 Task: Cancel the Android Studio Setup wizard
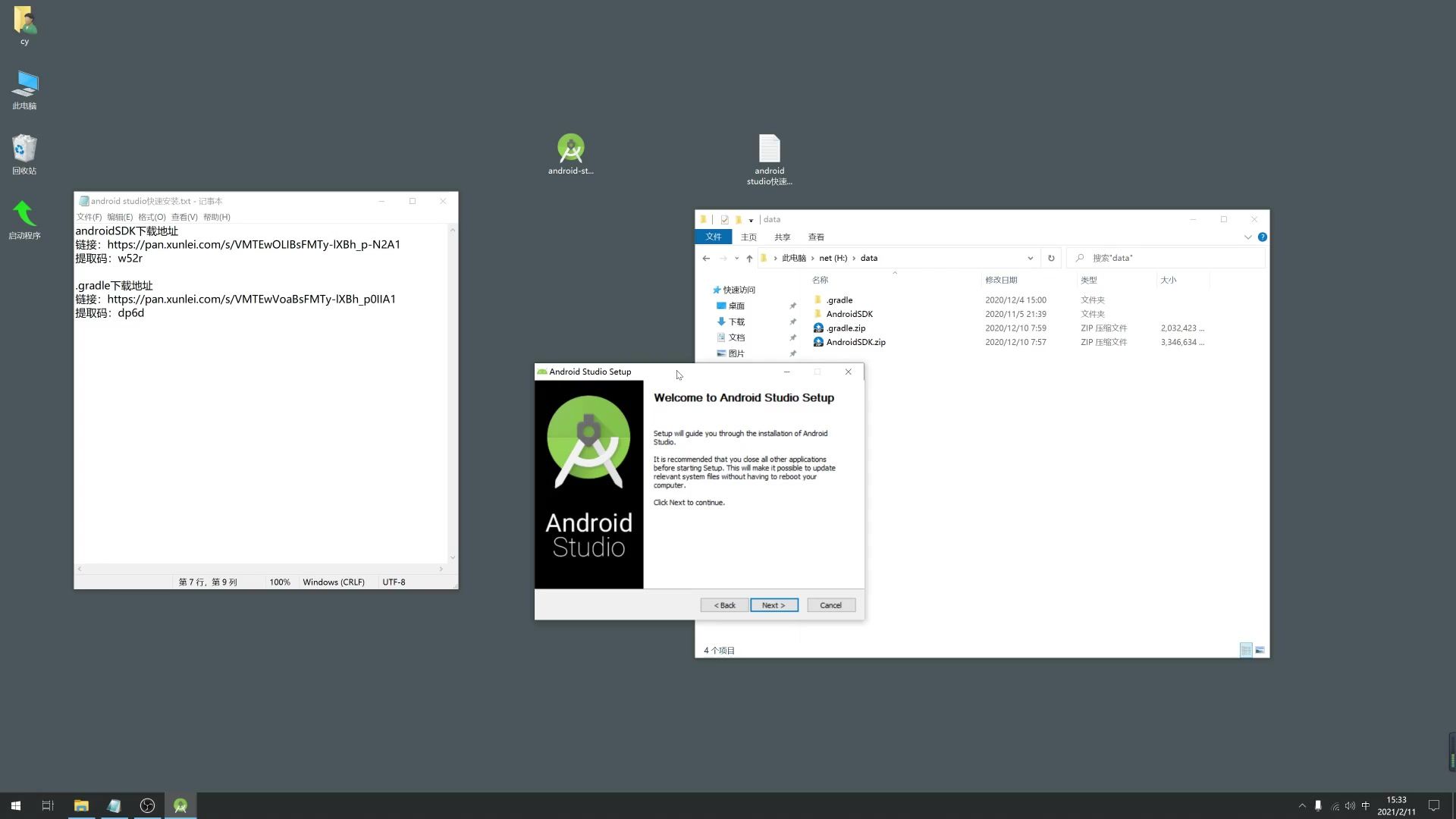coord(831,605)
